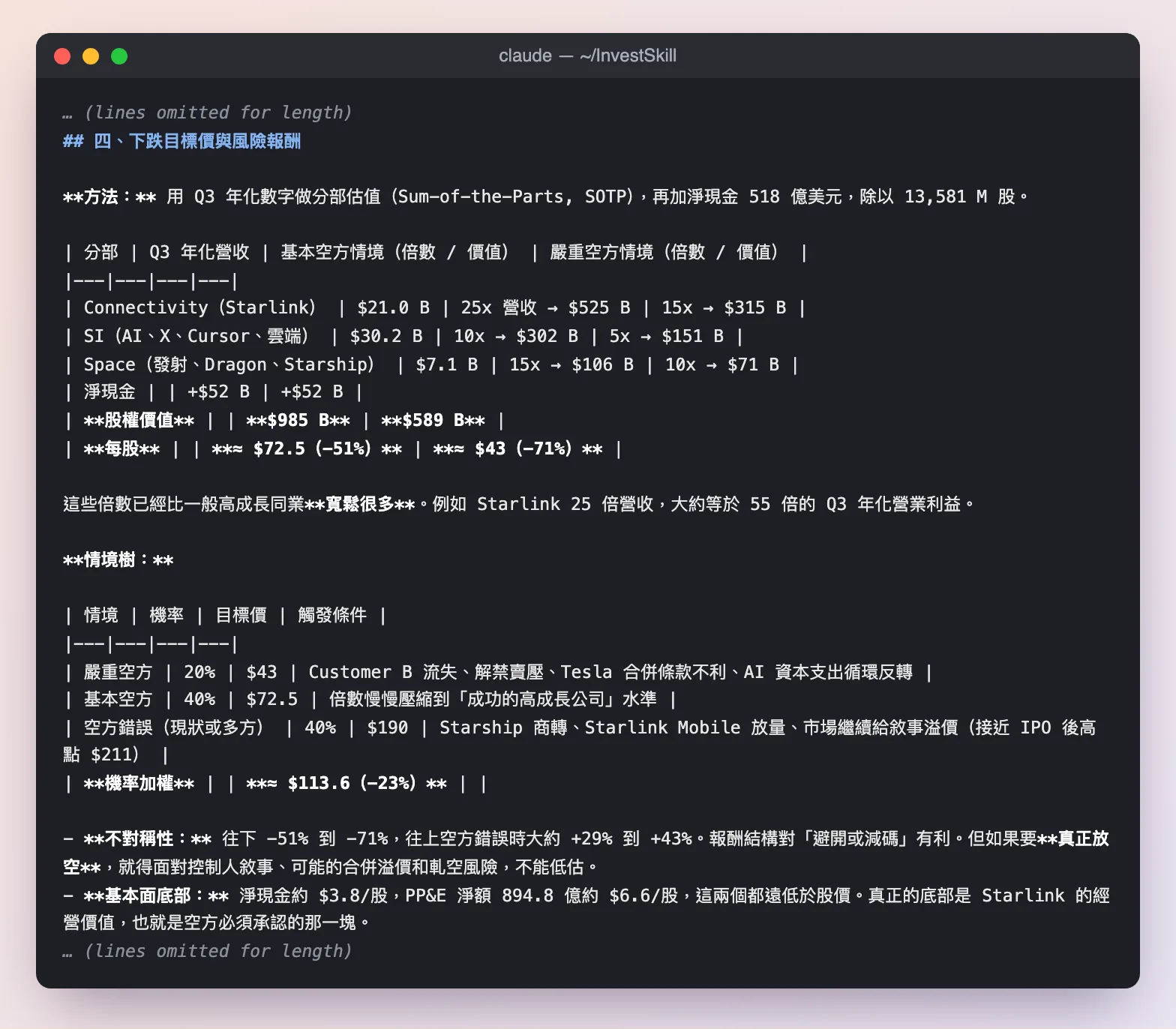Click the '$21.0 B' revenue value
The image size is (1176, 1029).
click(x=393, y=307)
